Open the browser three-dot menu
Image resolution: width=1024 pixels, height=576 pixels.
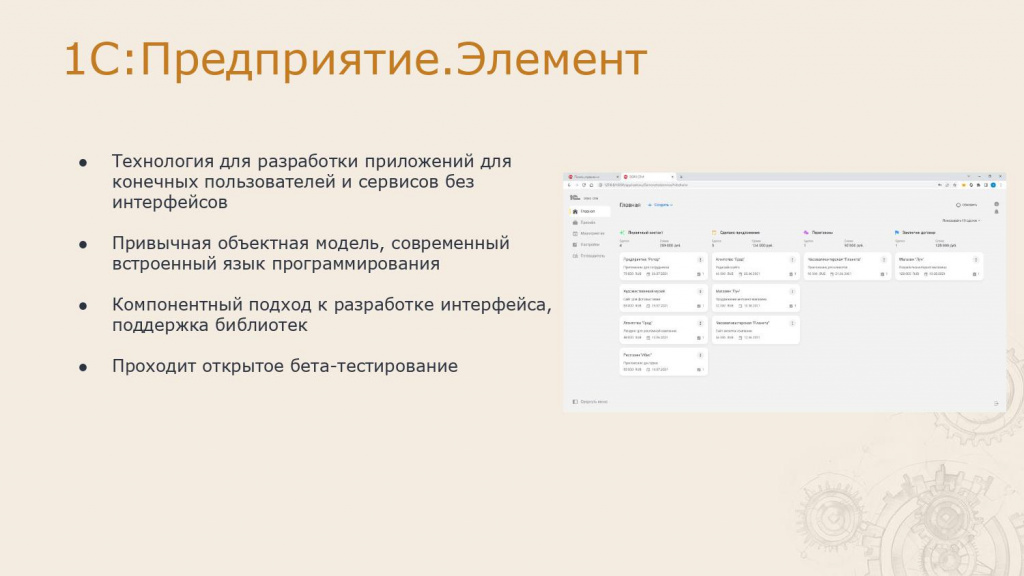coord(1000,185)
